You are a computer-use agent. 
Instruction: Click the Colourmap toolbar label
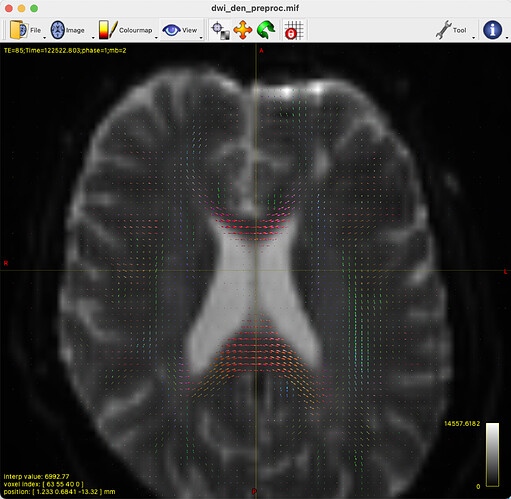[135, 30]
